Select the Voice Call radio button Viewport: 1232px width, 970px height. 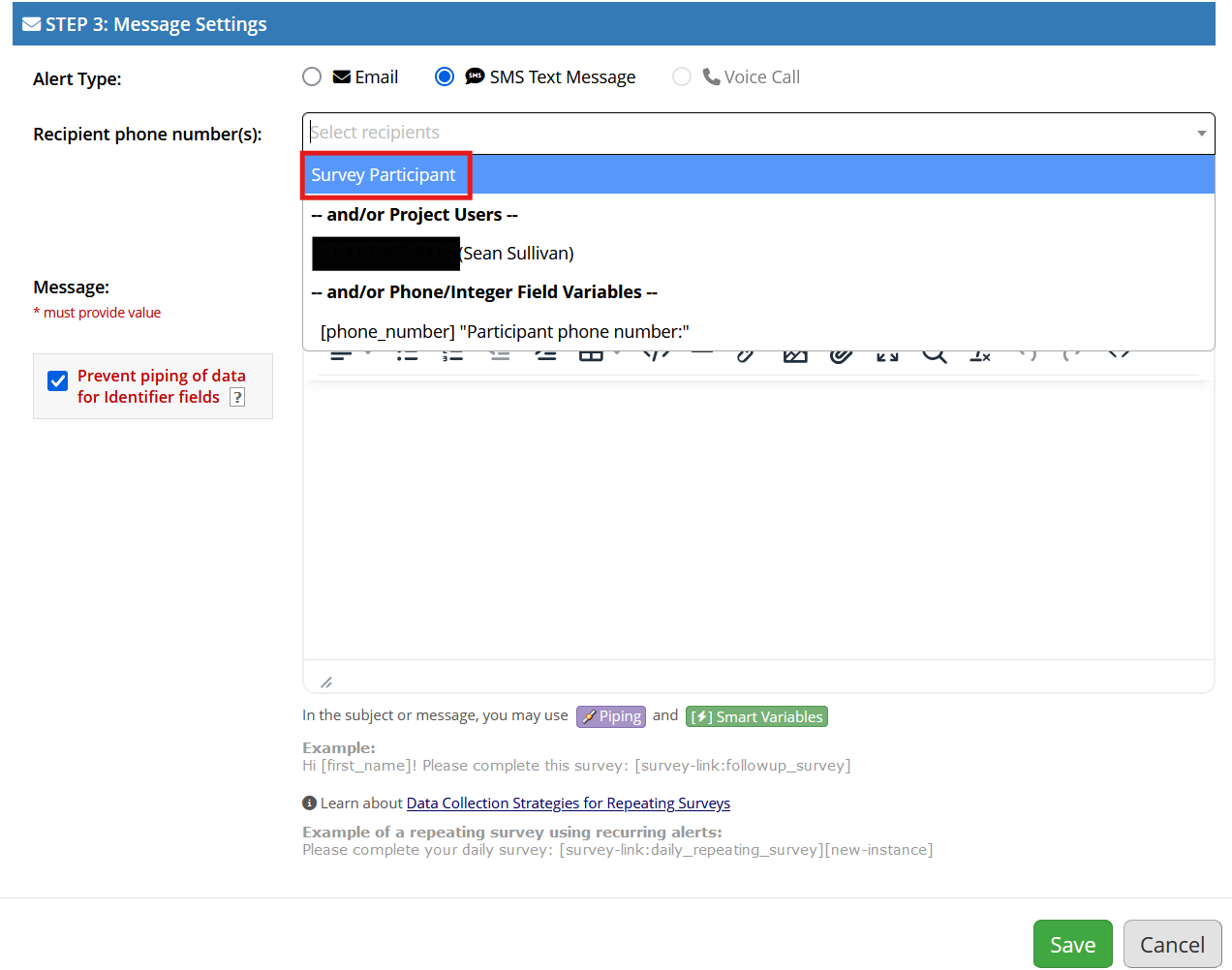682,76
